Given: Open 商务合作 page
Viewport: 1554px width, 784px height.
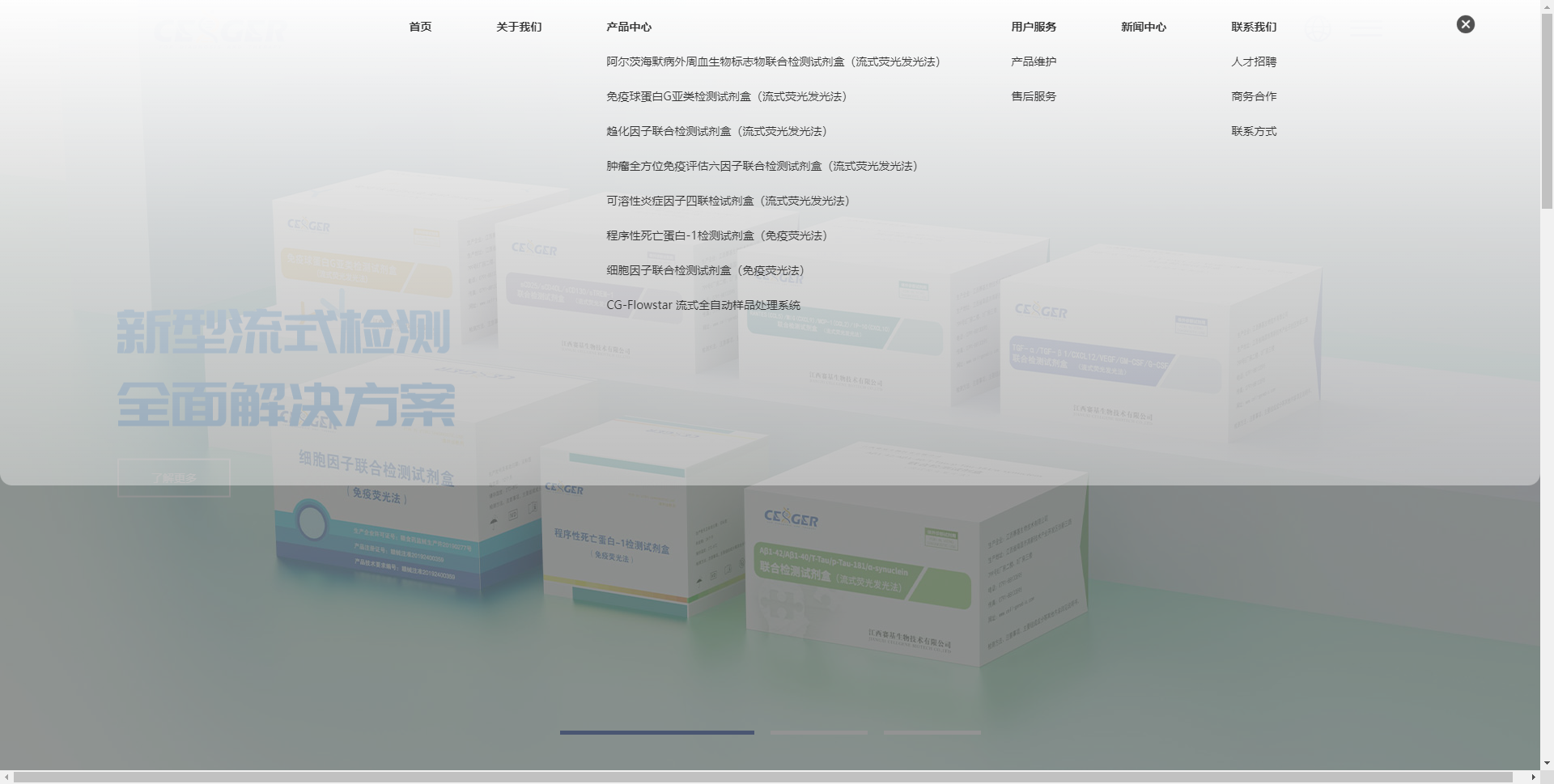Looking at the screenshot, I should (1254, 96).
